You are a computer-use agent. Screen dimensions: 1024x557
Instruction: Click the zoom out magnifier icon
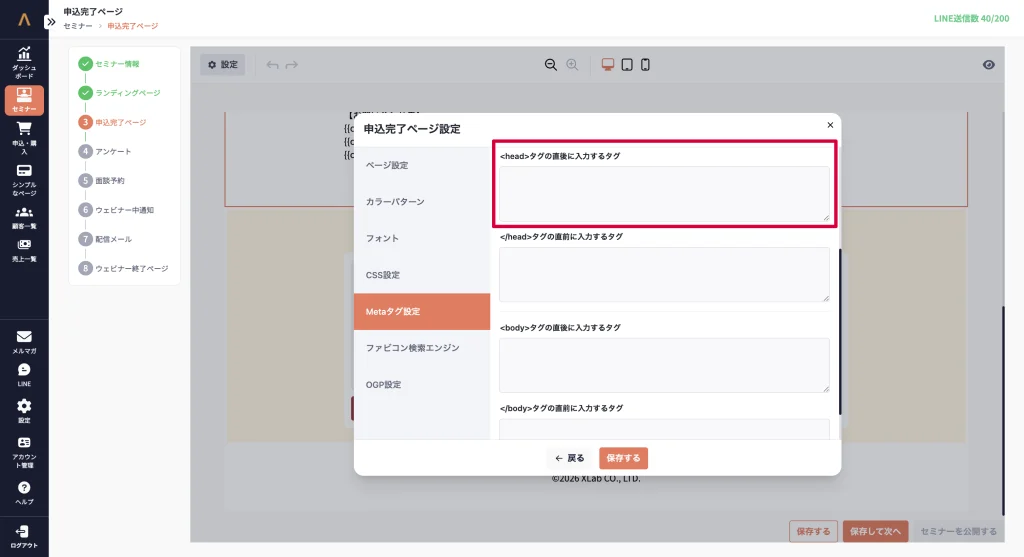coord(550,65)
